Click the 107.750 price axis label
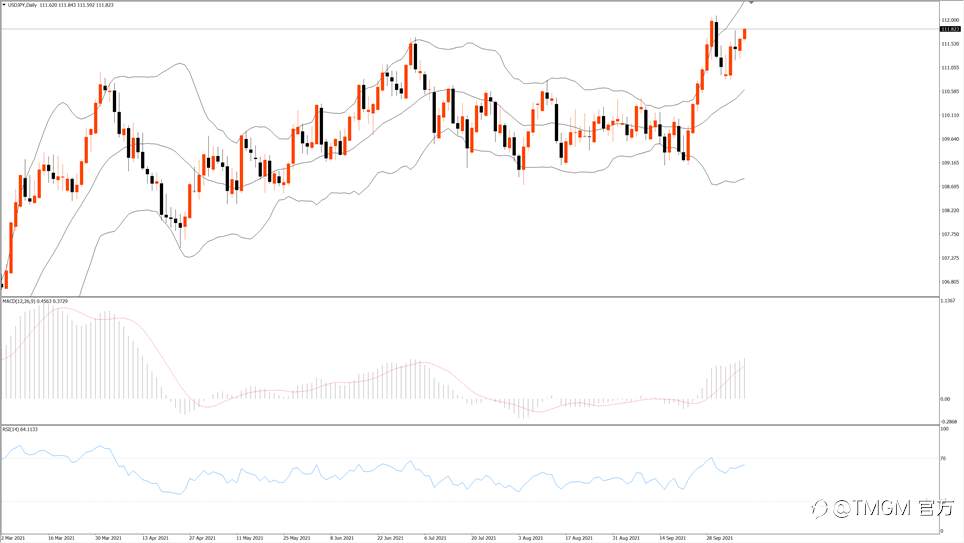 [x=950, y=234]
